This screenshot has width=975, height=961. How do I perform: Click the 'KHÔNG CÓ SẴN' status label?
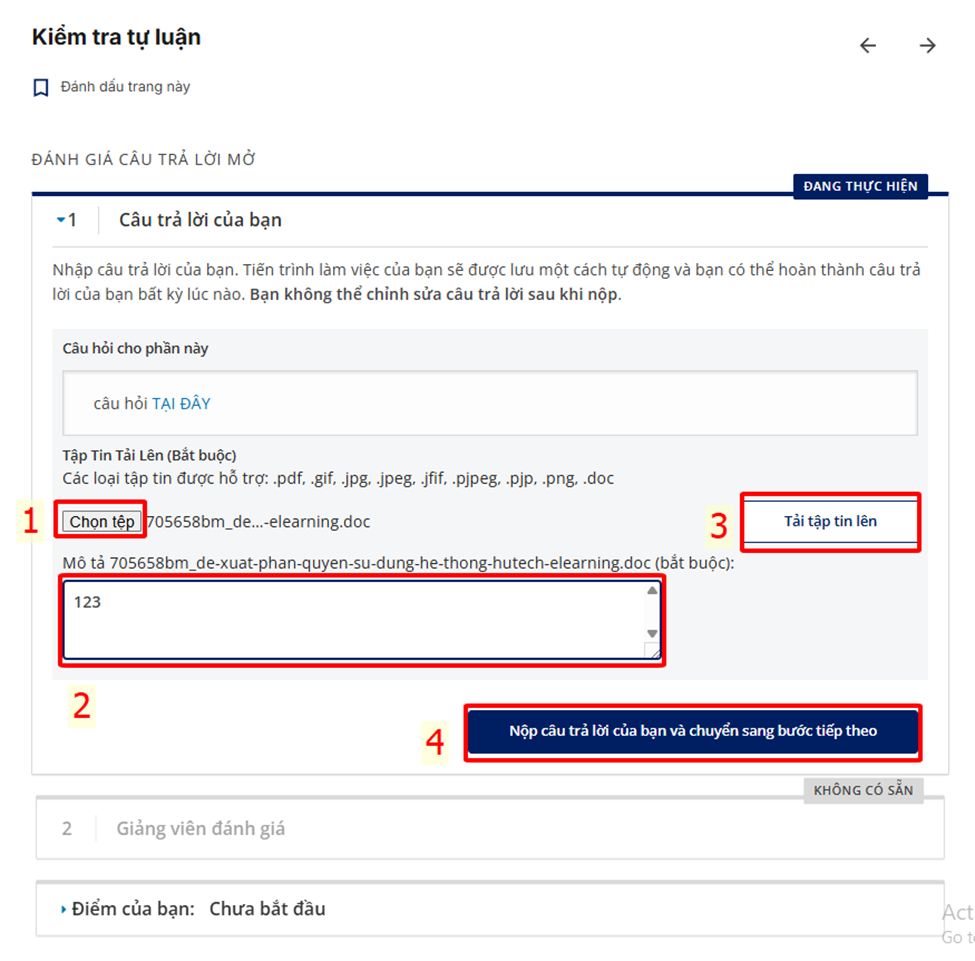(x=863, y=791)
